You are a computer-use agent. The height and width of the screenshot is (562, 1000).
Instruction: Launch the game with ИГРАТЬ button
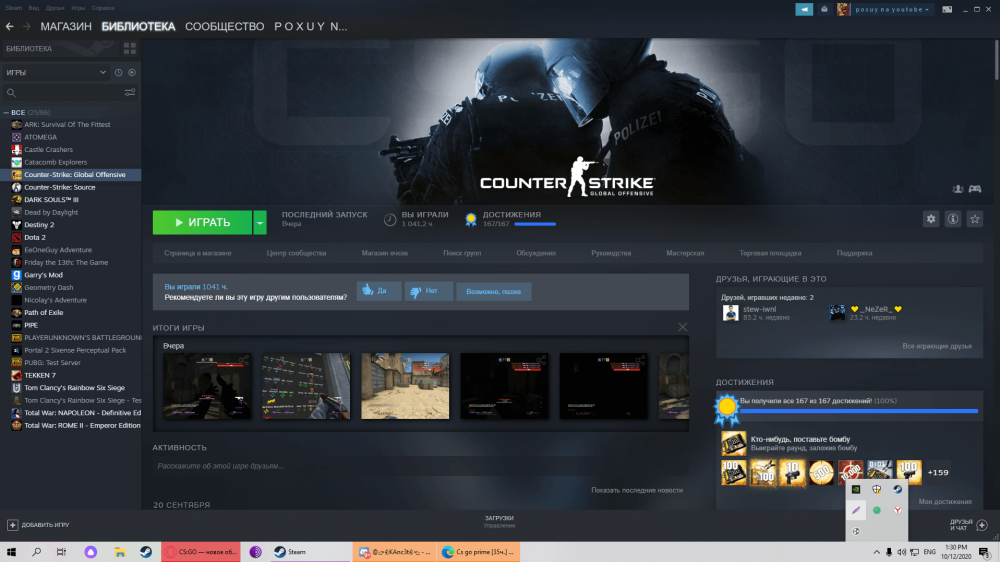pos(202,223)
